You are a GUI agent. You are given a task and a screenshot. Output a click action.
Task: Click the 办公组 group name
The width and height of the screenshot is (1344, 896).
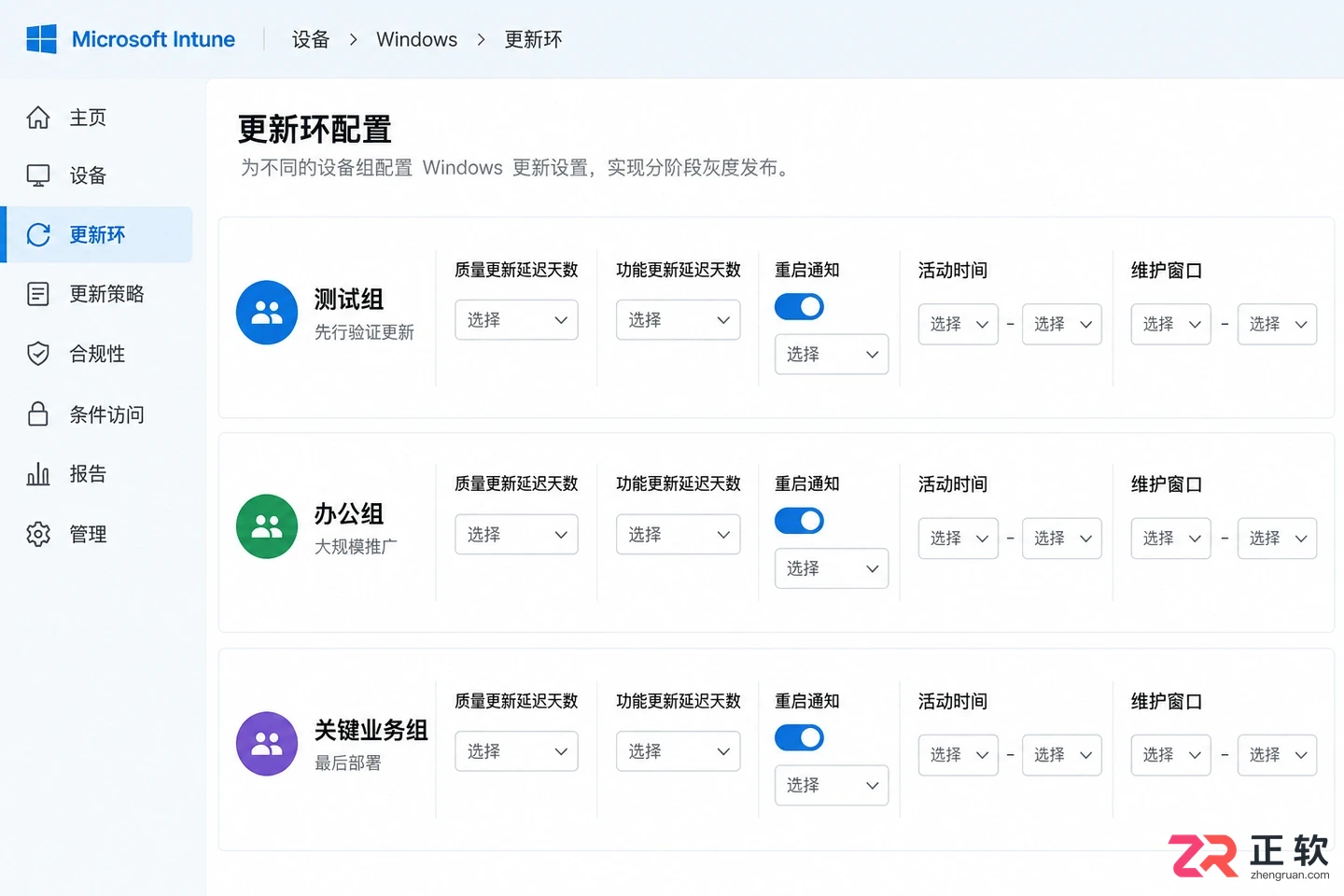click(349, 514)
